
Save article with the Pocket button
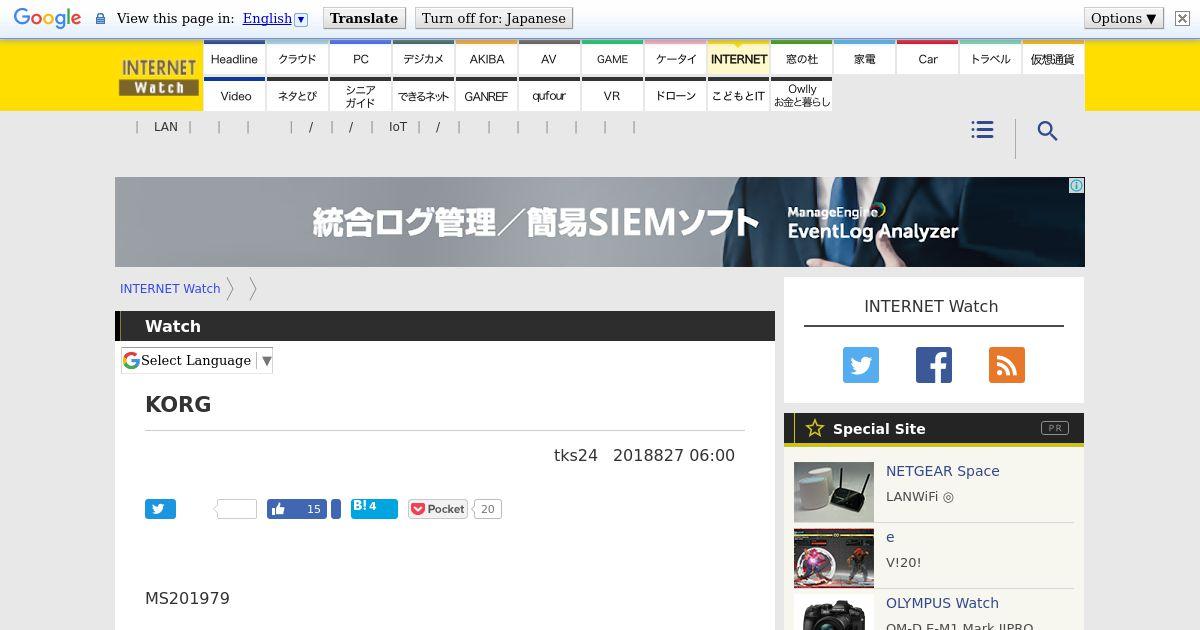[438, 509]
